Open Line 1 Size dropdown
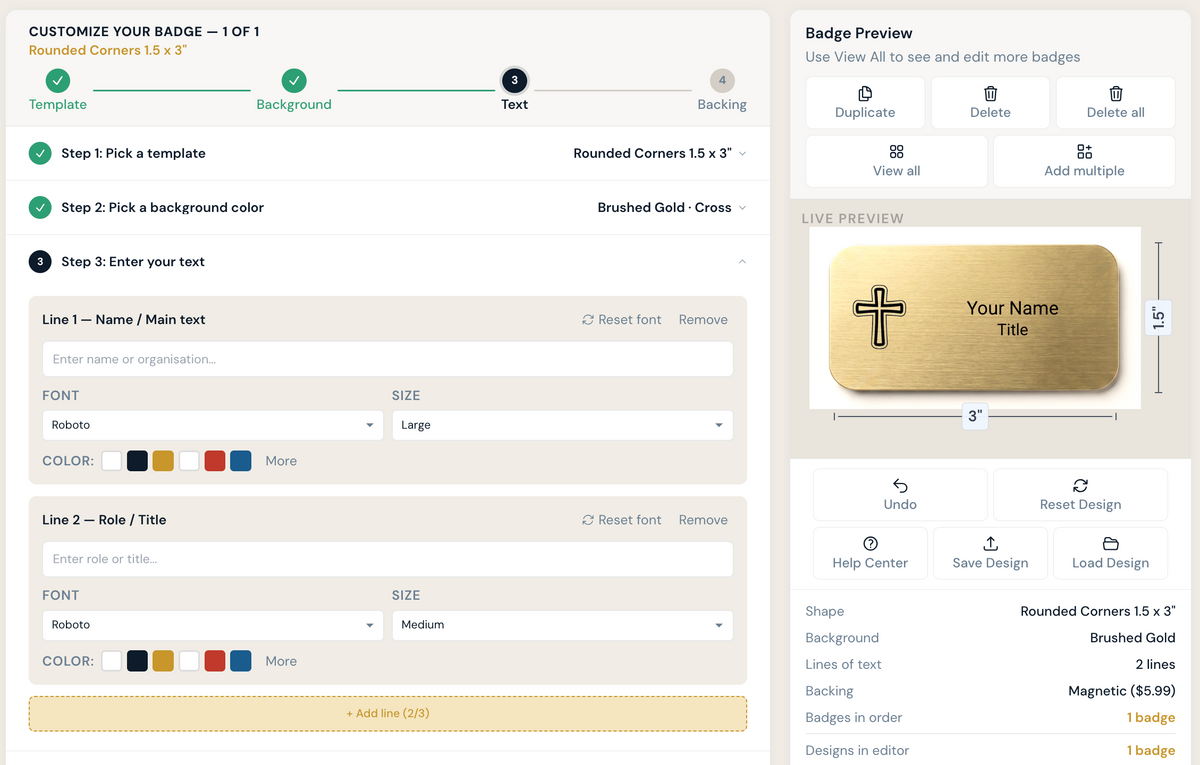 pos(562,425)
